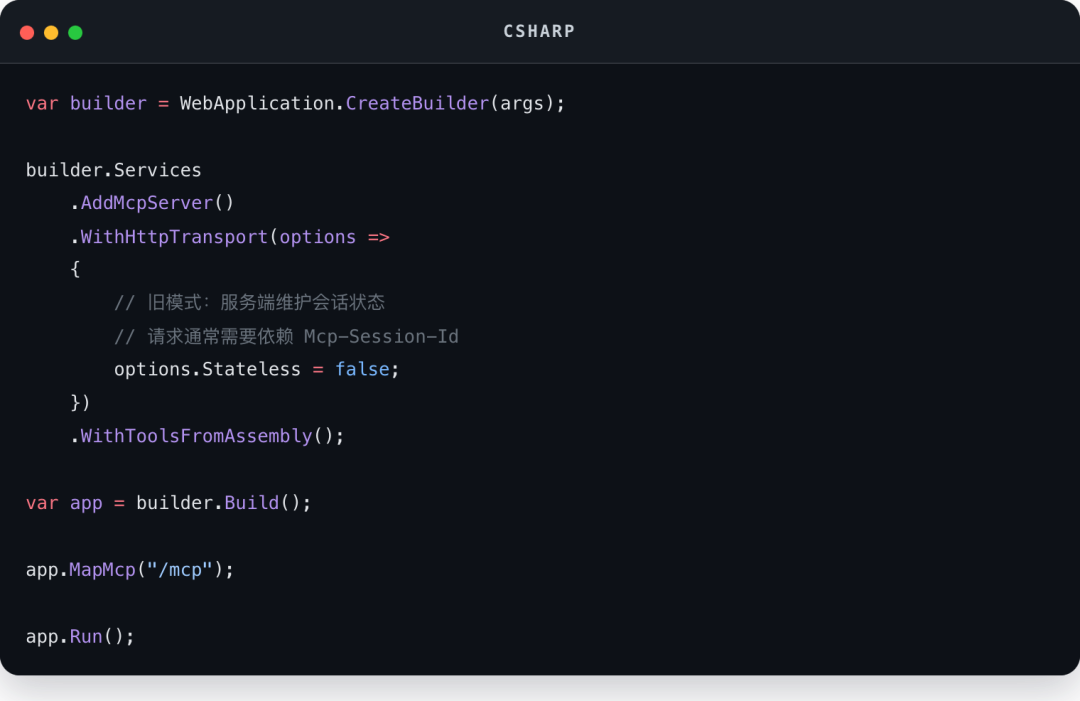The height and width of the screenshot is (701, 1080).
Task: Click the args argument
Action: pos(521,103)
